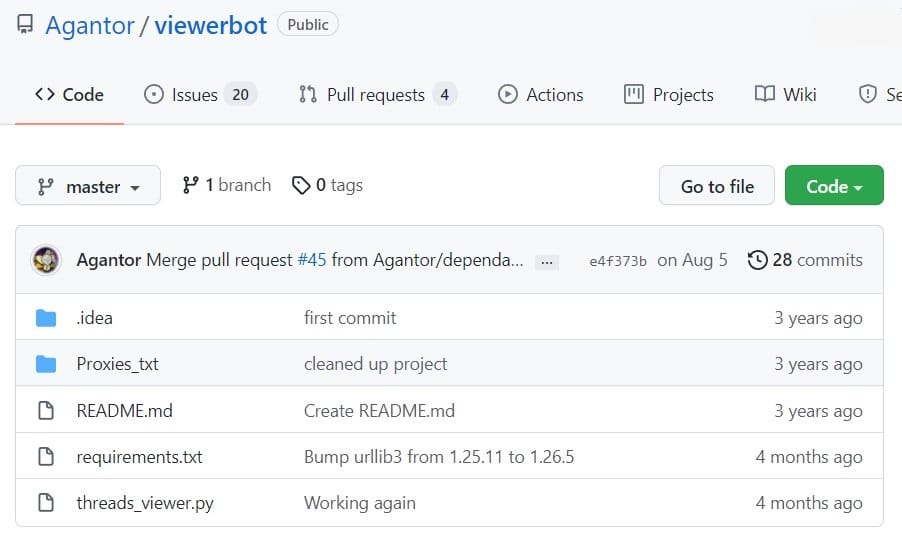This screenshot has width=902, height=541.
Task: Open the Agantor owner profile link
Action: 90,25
